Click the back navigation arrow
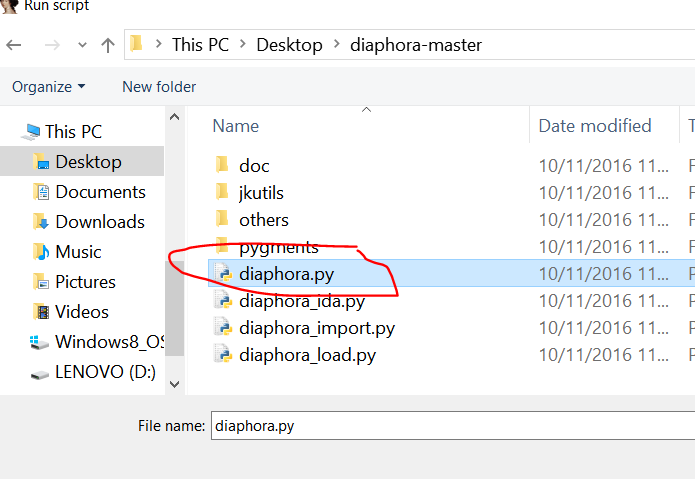695x479 pixels. (15, 45)
